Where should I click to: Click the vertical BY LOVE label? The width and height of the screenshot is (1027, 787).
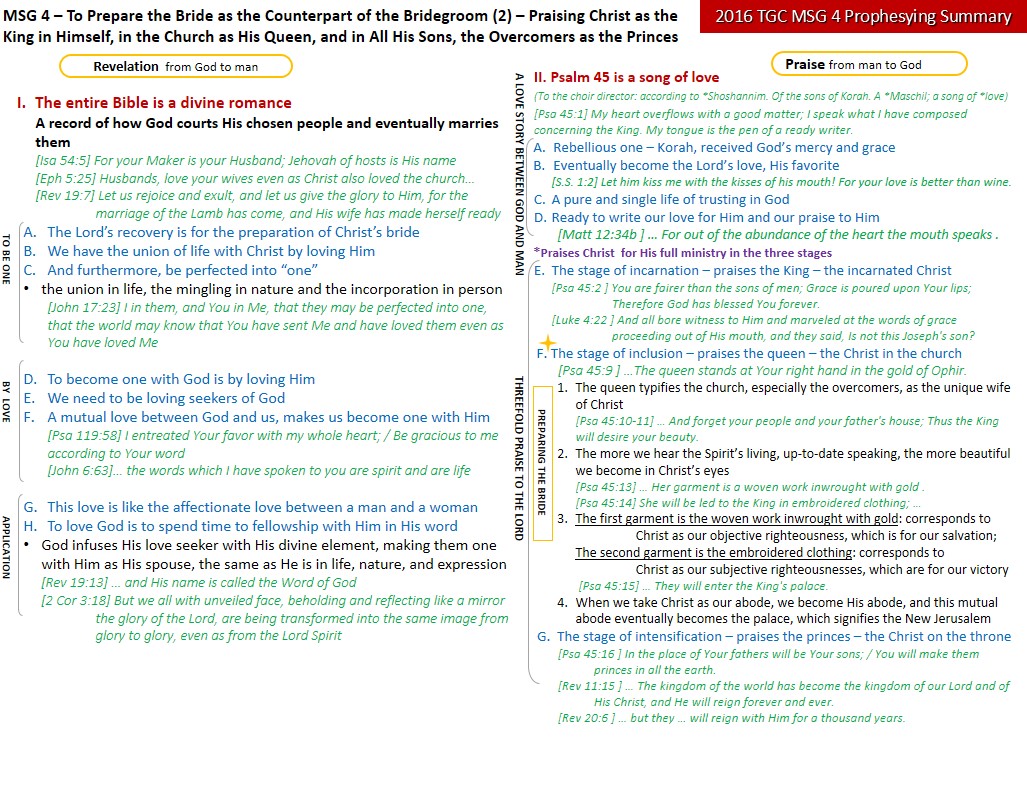pyautogui.click(x=8, y=399)
